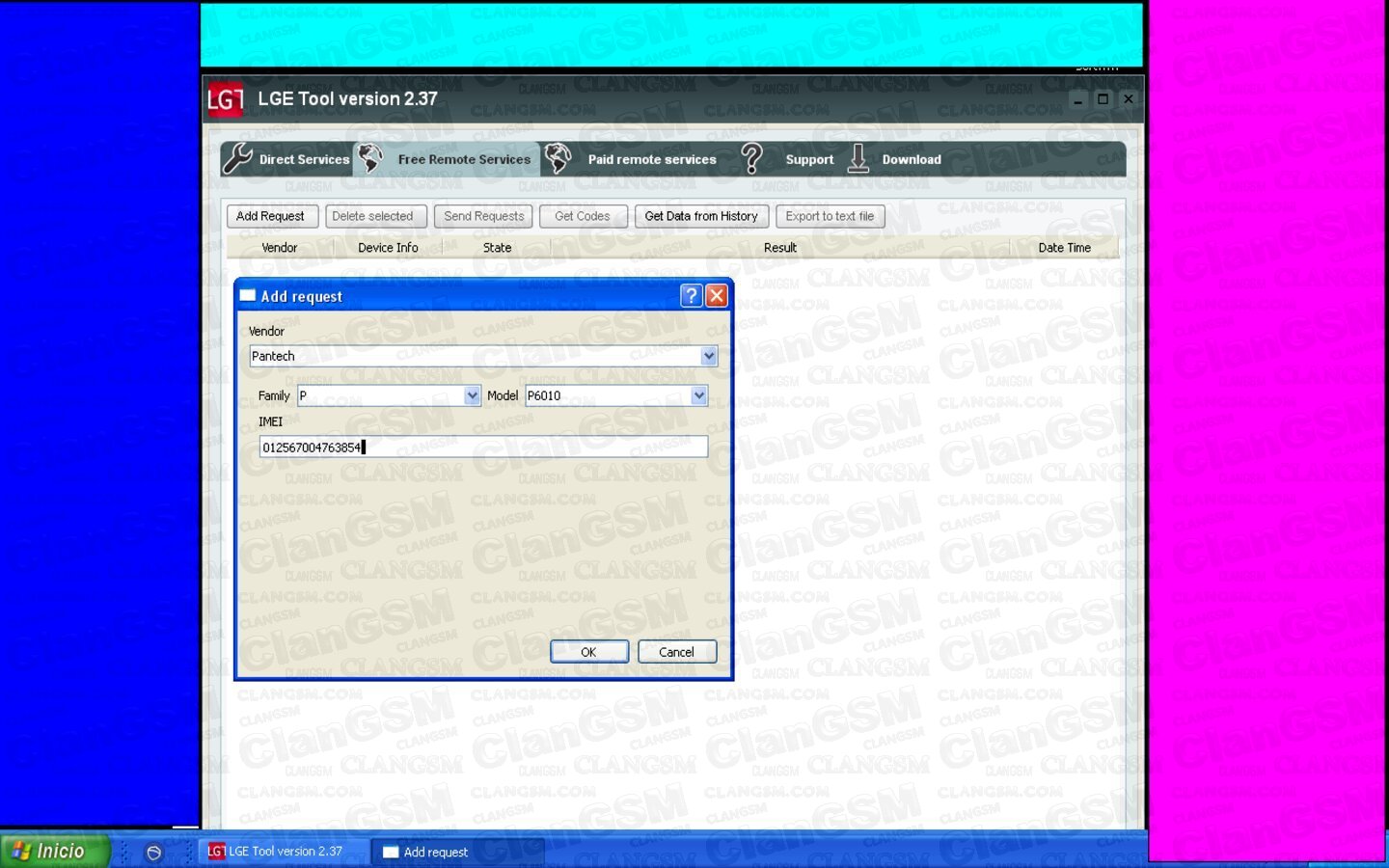Click the LG logo in title bar

tap(226, 99)
